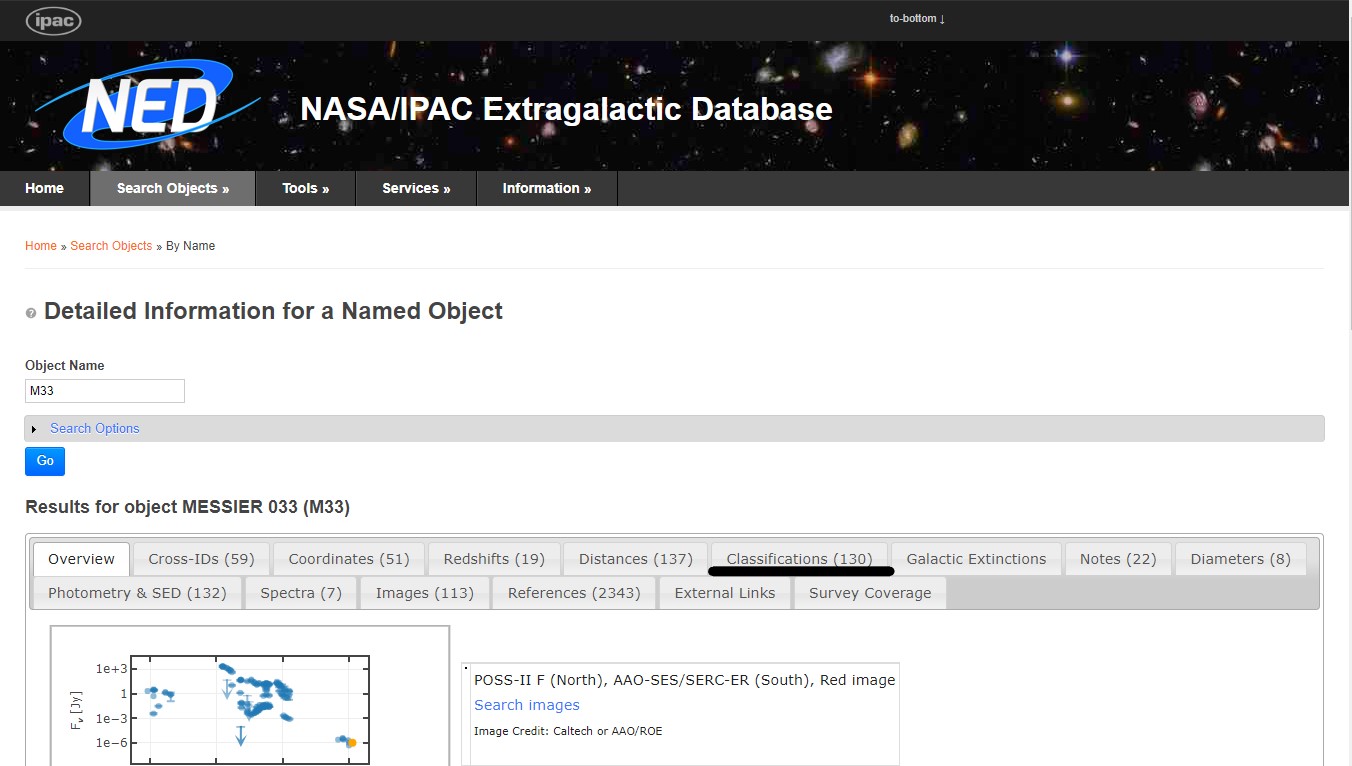
Task: Focus the Object Name input field
Action: (105, 391)
